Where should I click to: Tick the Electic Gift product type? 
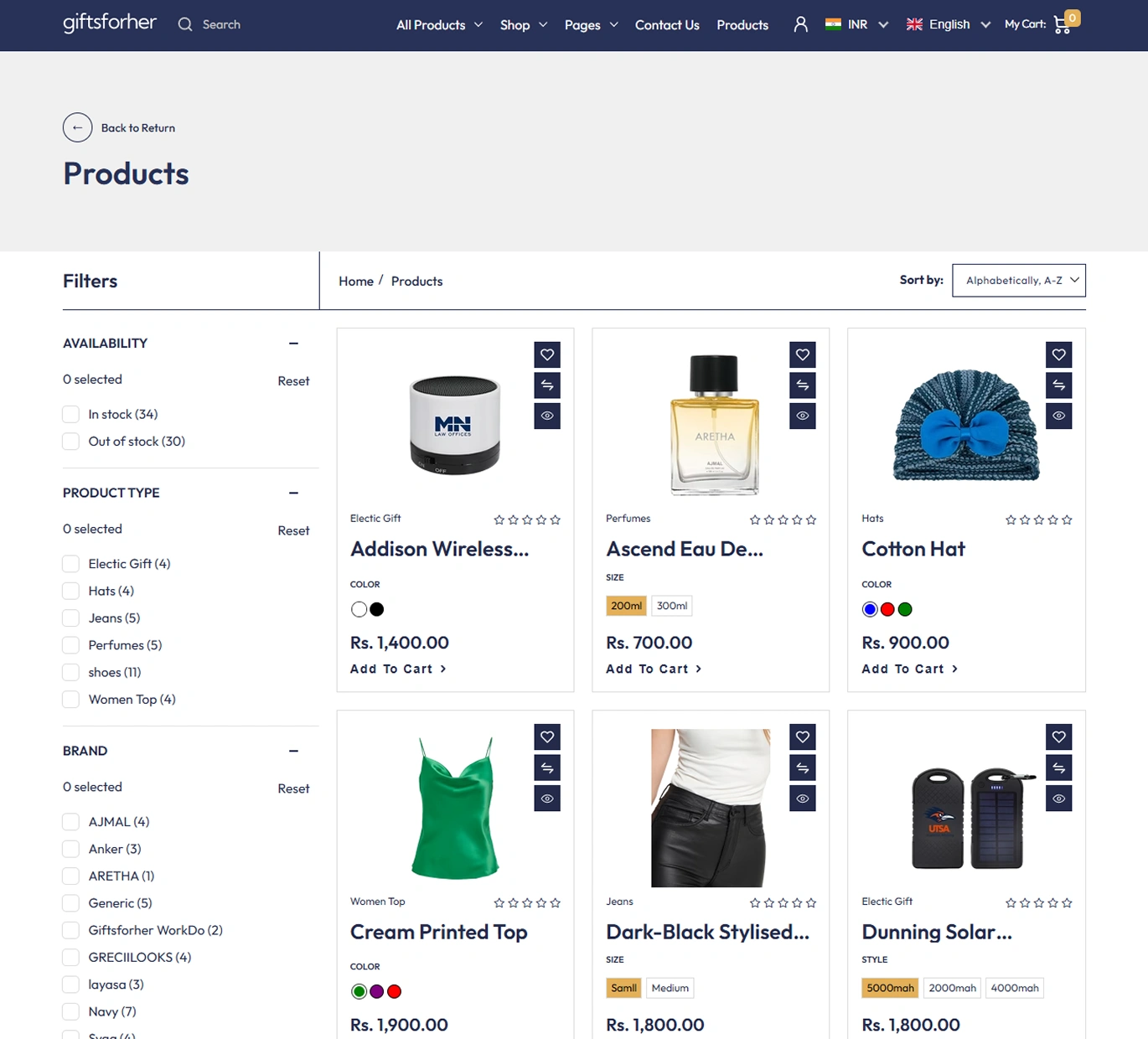click(71, 564)
